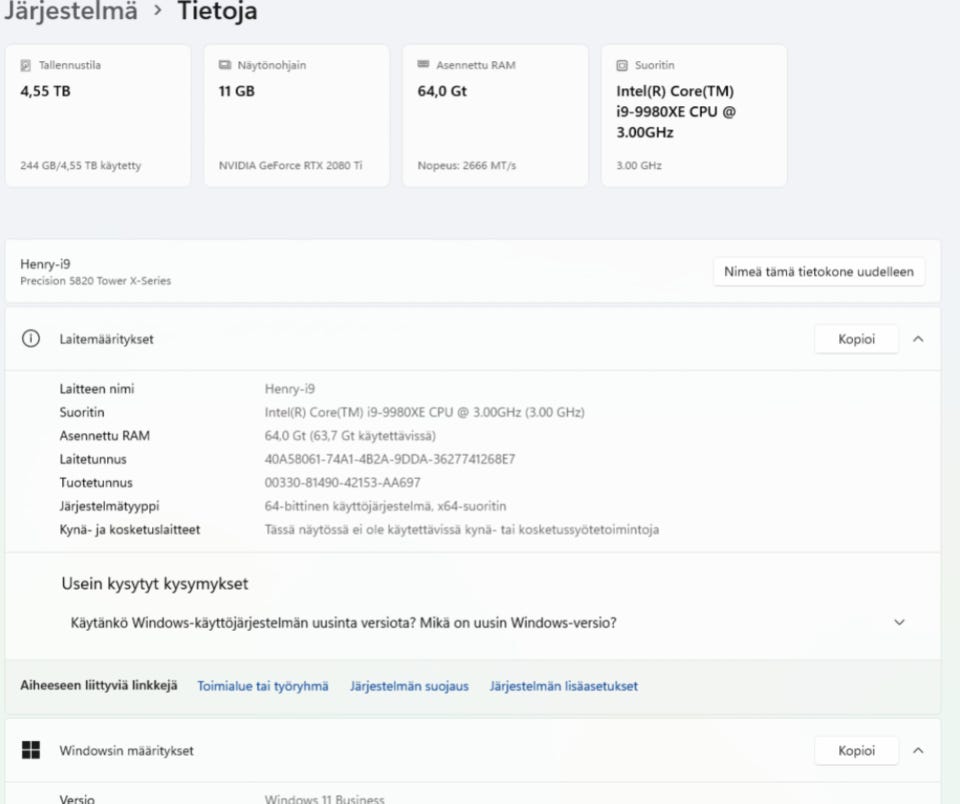This screenshot has height=804, width=960.
Task: Open the Toimialue tai työryhmä link
Action: (x=263, y=686)
